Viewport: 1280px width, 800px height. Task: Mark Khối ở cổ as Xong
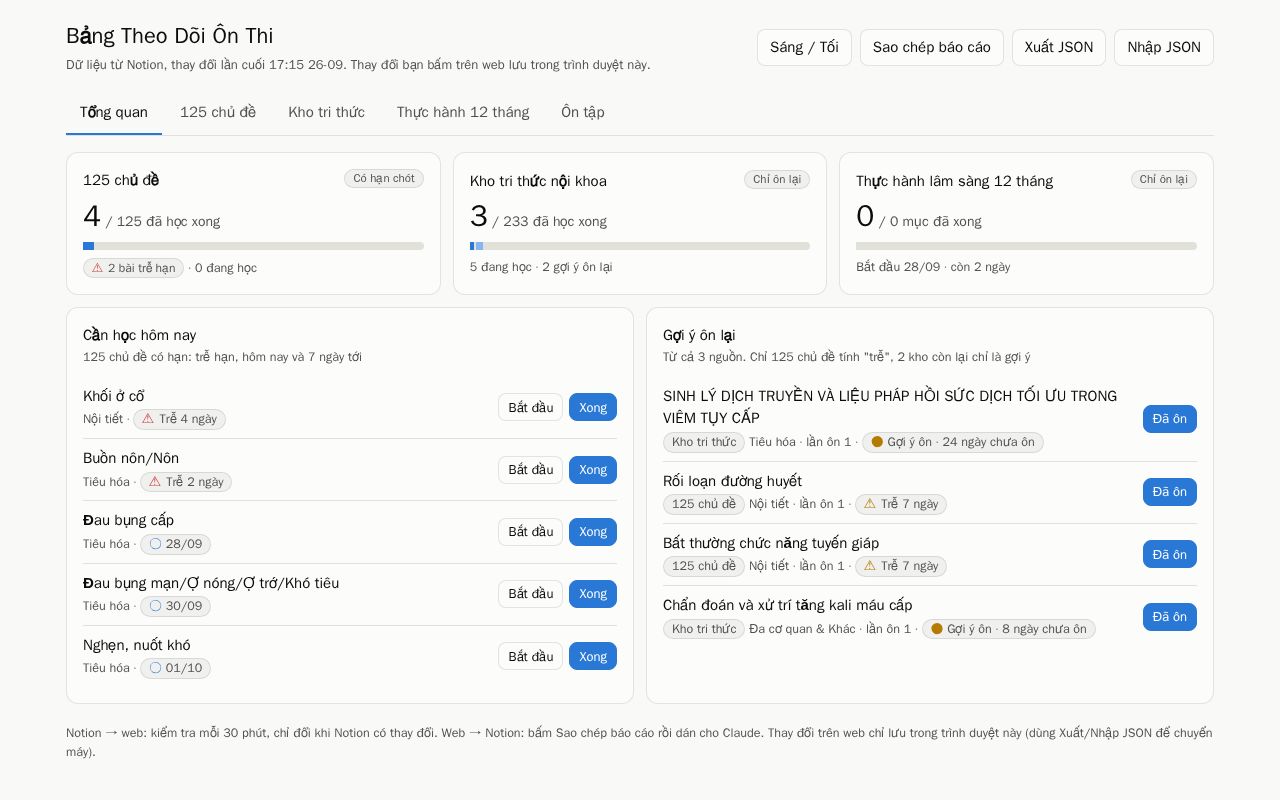(x=593, y=407)
